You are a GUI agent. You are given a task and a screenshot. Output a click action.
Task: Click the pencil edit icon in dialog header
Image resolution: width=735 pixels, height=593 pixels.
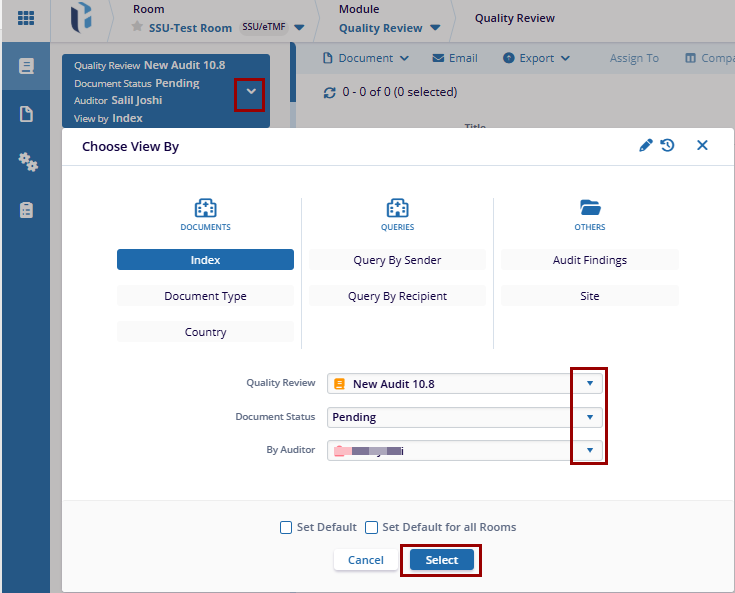pyautogui.click(x=645, y=146)
